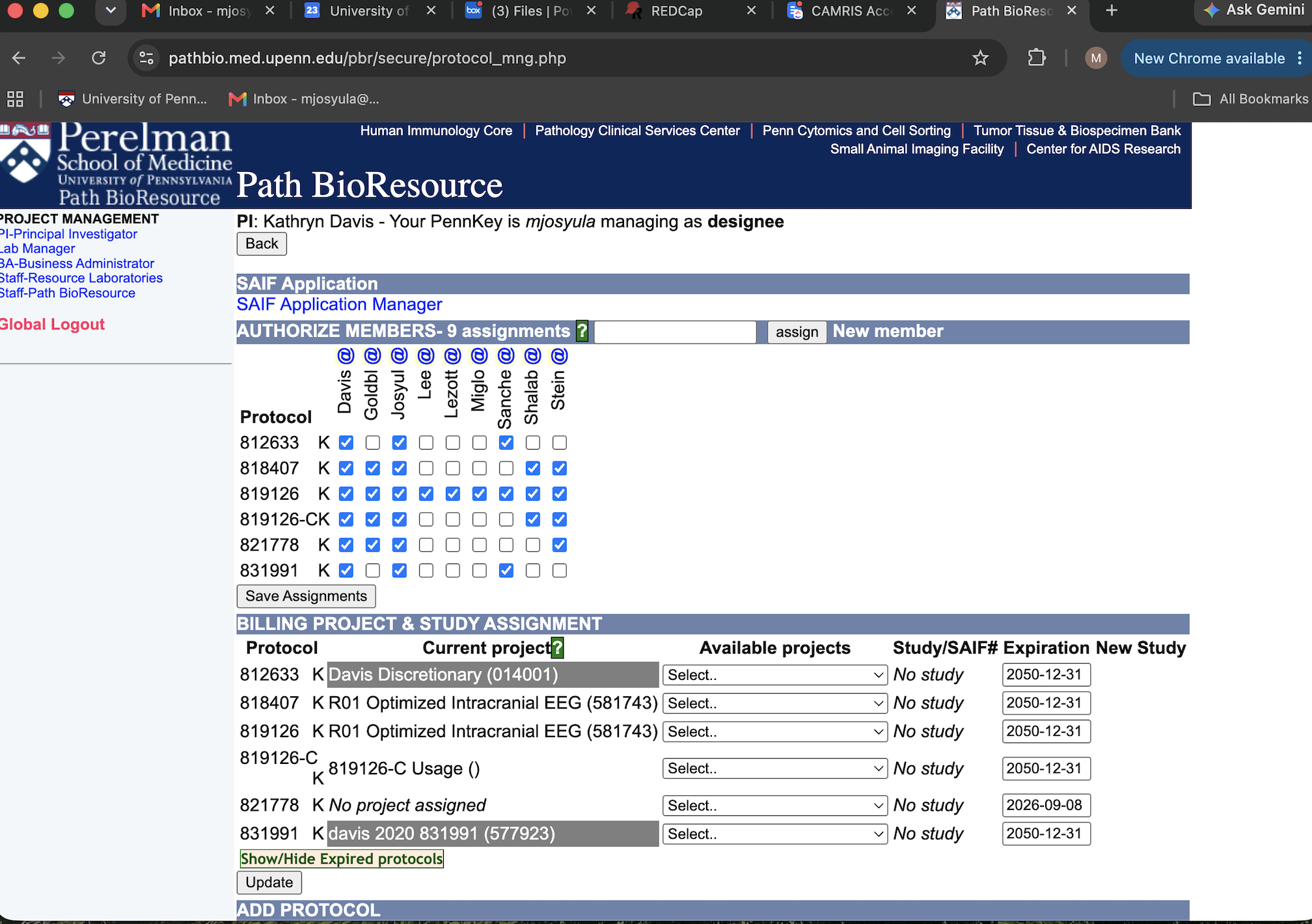The width and height of the screenshot is (1312, 924).
Task: Click the new member name input field
Action: 676,332
